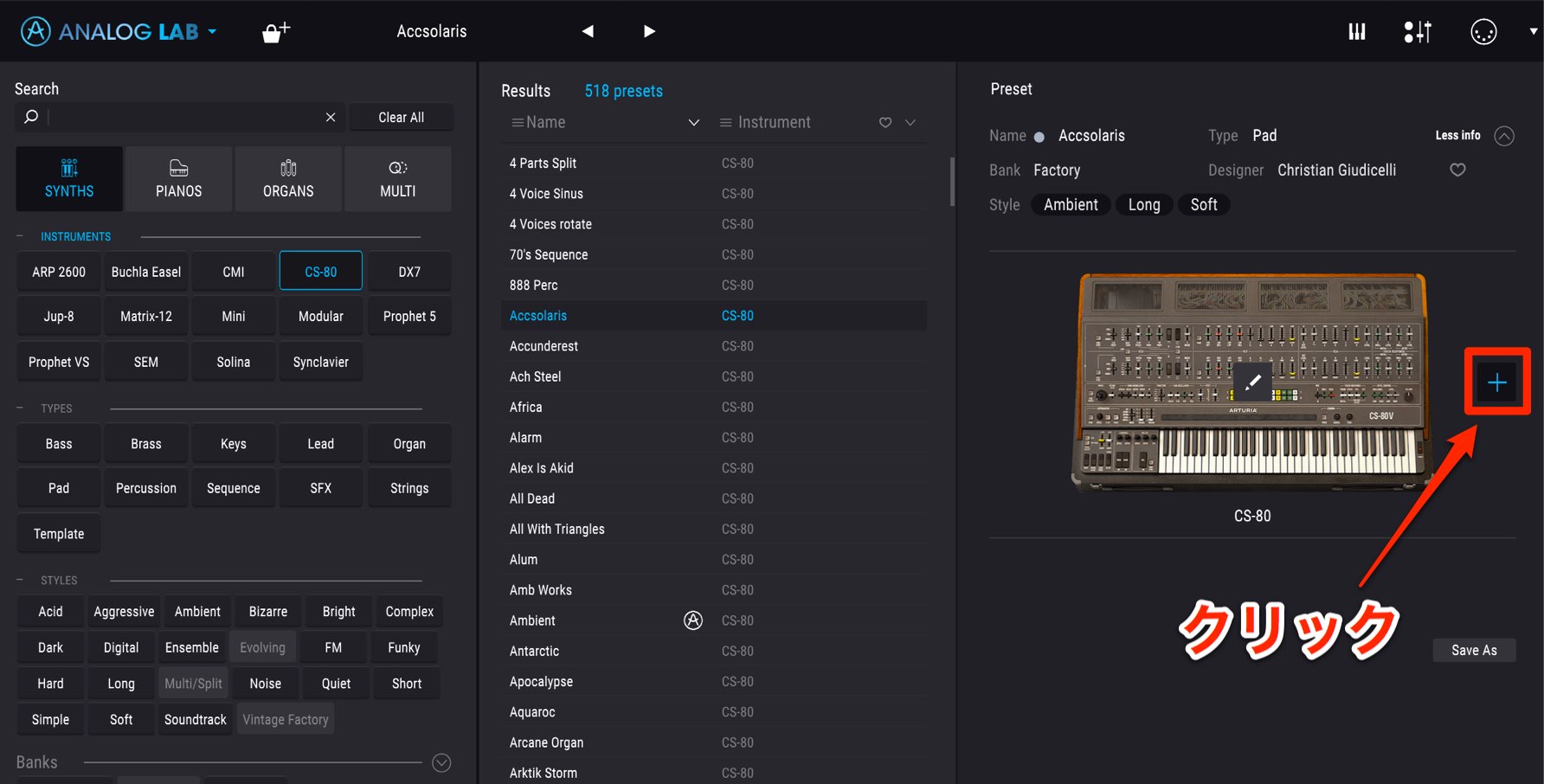This screenshot has height=784, width=1544.
Task: Open the MIDI connector settings icon
Action: click(1483, 32)
